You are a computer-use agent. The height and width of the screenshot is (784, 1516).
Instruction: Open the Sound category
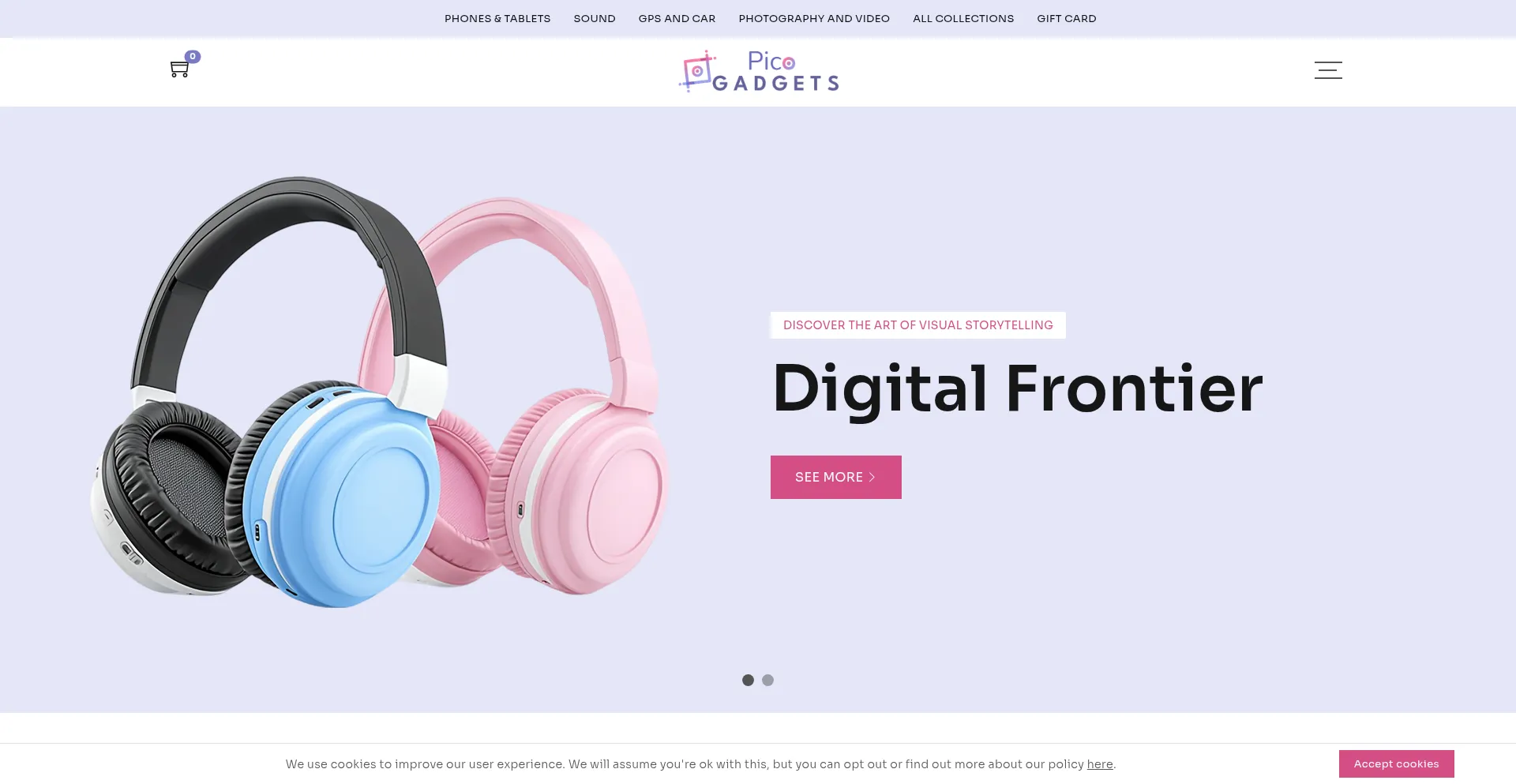pyautogui.click(x=595, y=18)
